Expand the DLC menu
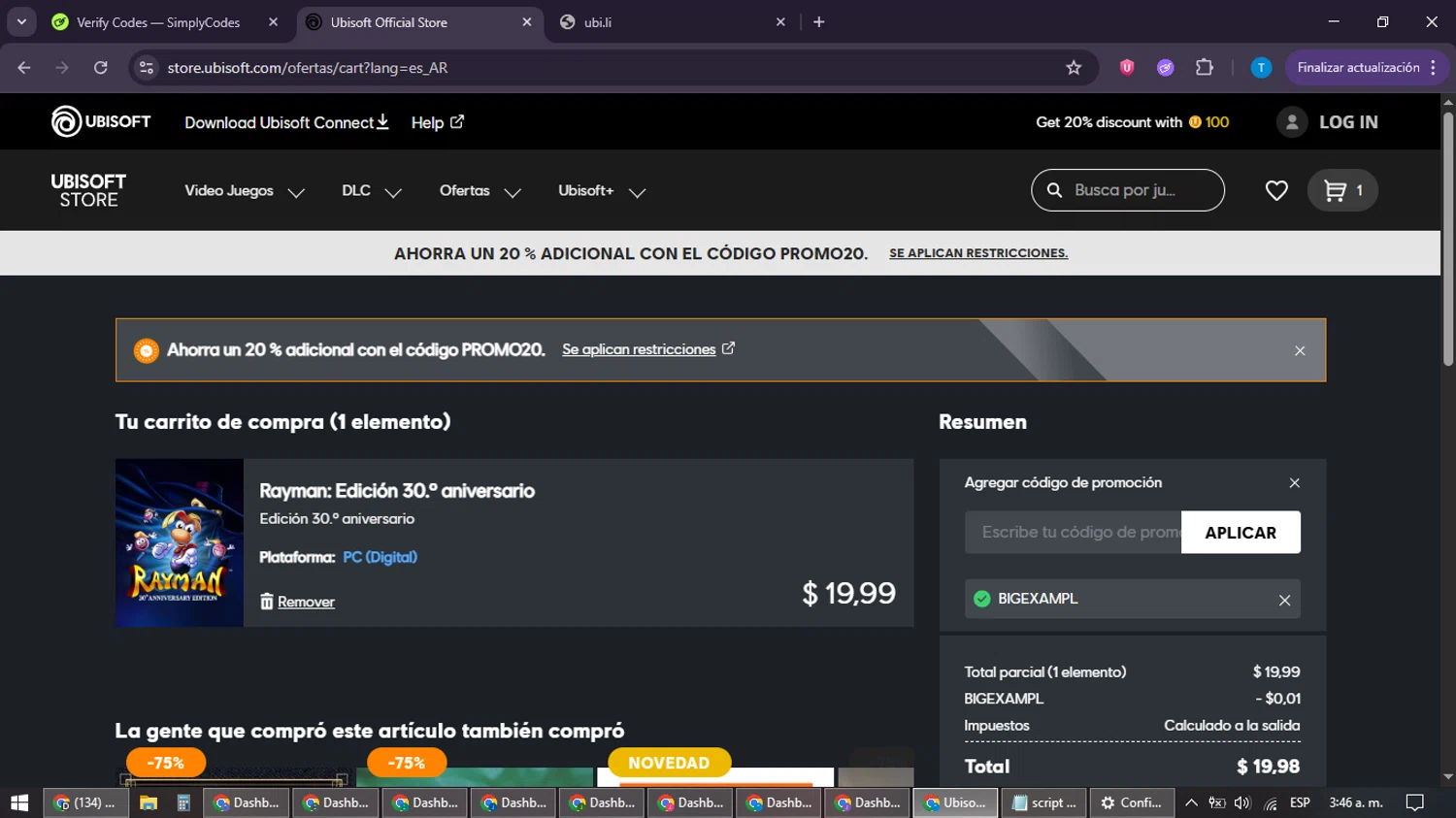Viewport: 1456px width, 818px height. pos(372,191)
